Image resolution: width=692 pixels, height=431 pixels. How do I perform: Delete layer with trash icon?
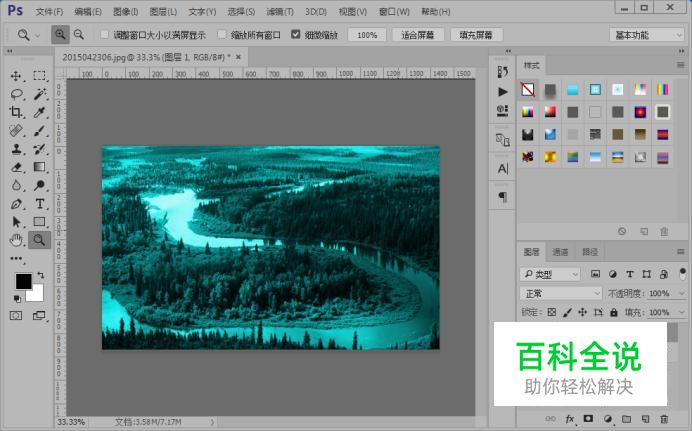664,419
